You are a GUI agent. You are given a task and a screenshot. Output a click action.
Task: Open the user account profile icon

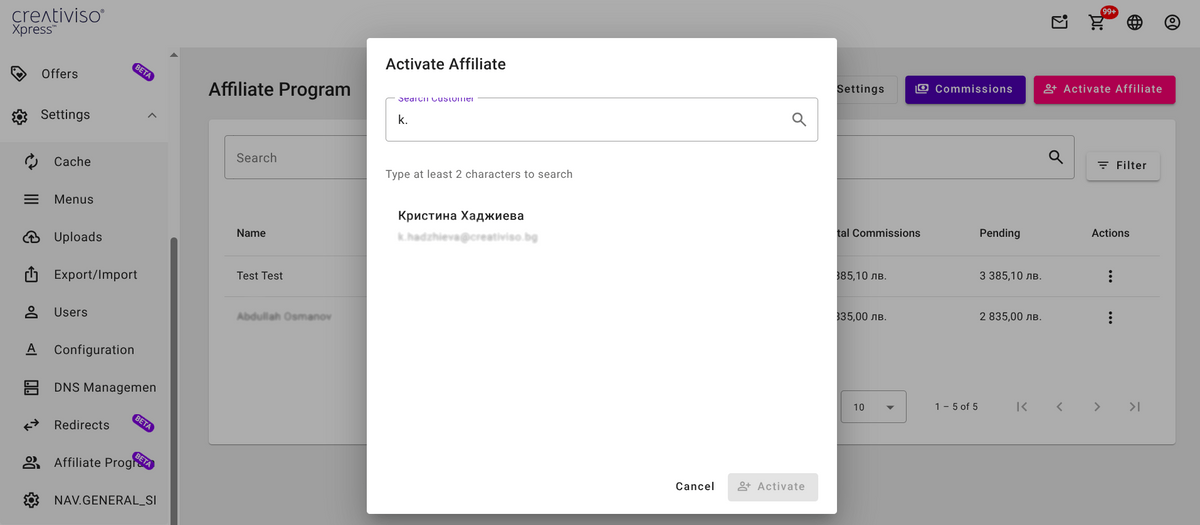(x=1172, y=22)
